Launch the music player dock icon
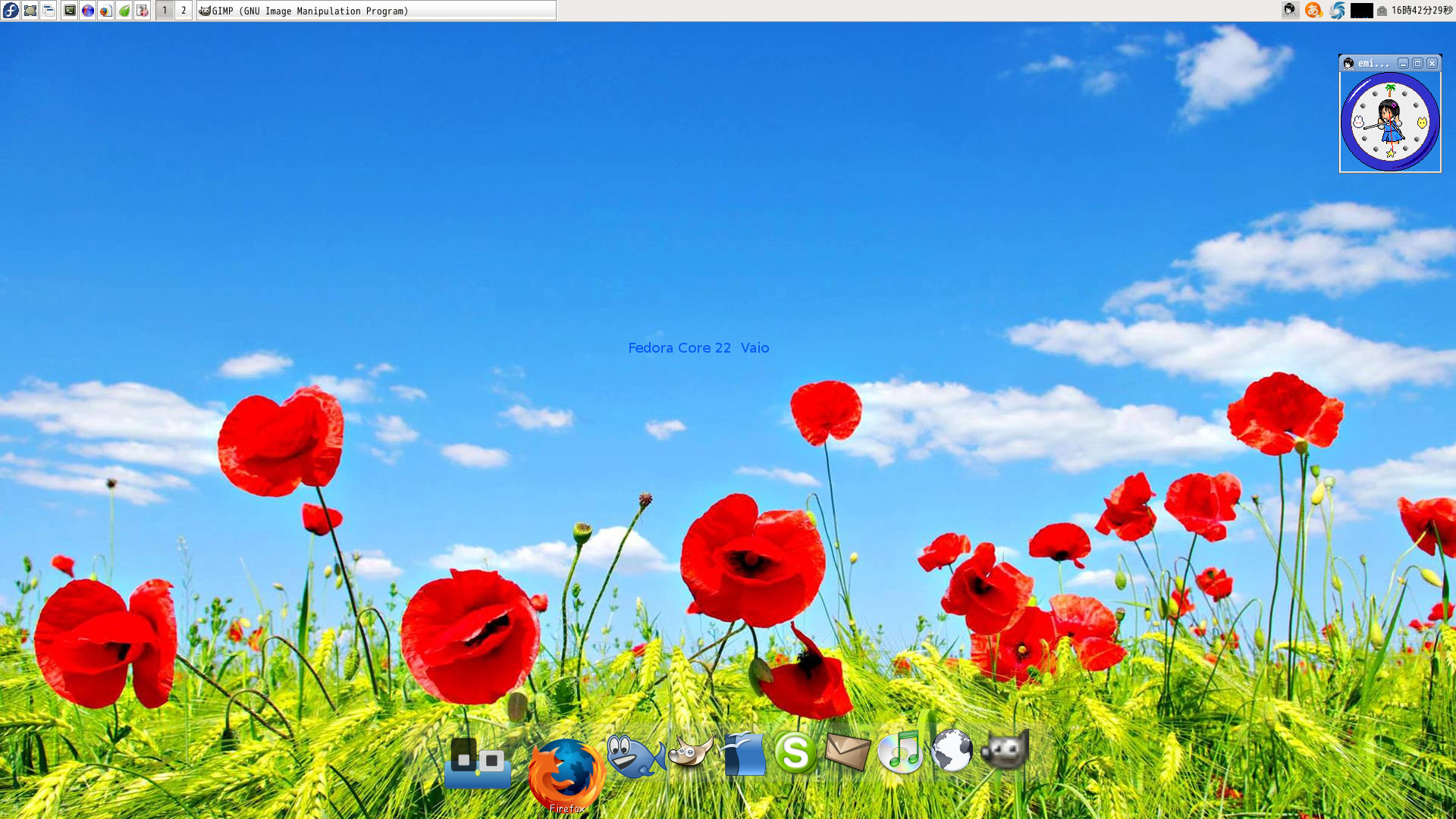 pos(901,752)
